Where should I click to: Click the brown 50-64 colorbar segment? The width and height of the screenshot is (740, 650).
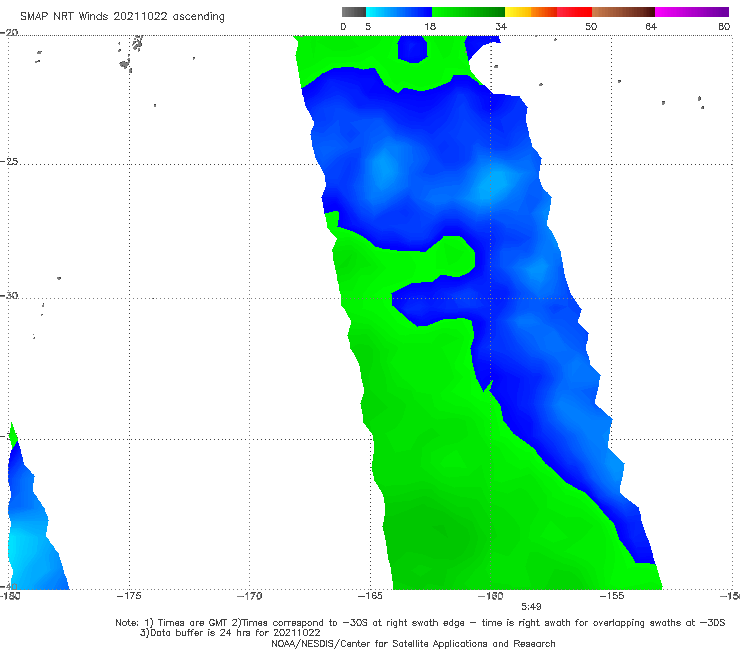click(x=623, y=12)
